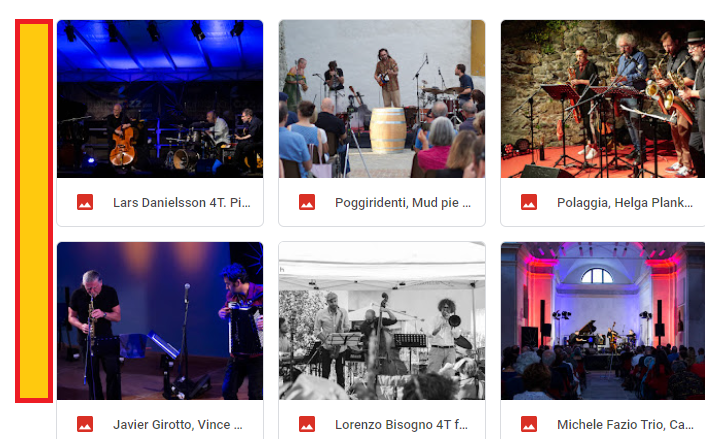
Task: Select the Polaggia, Helga Plank... filename
Action: pos(625,203)
